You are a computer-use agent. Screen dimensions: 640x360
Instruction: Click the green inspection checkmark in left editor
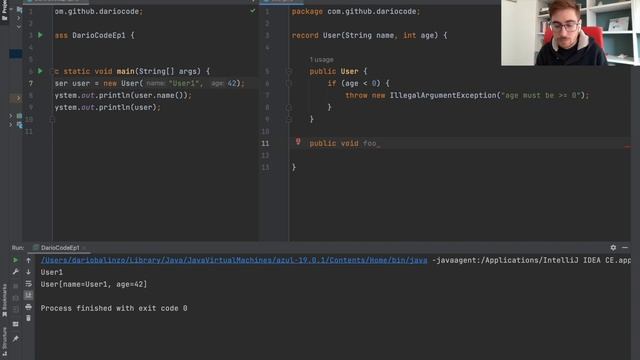[253, 11]
